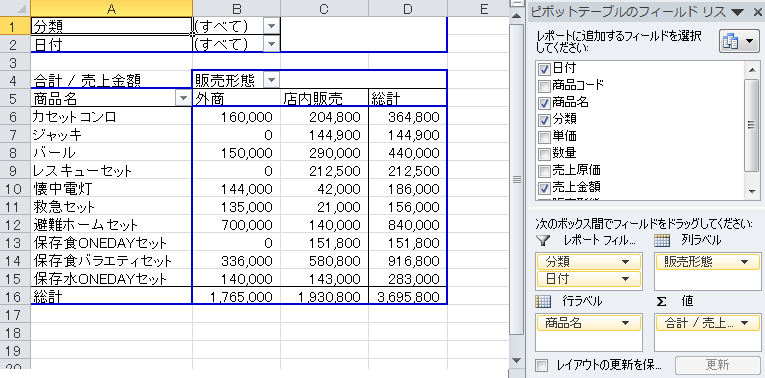The height and width of the screenshot is (378, 765).
Task: Select the 保存食ONEDAYセット cell
Action: 111,242
